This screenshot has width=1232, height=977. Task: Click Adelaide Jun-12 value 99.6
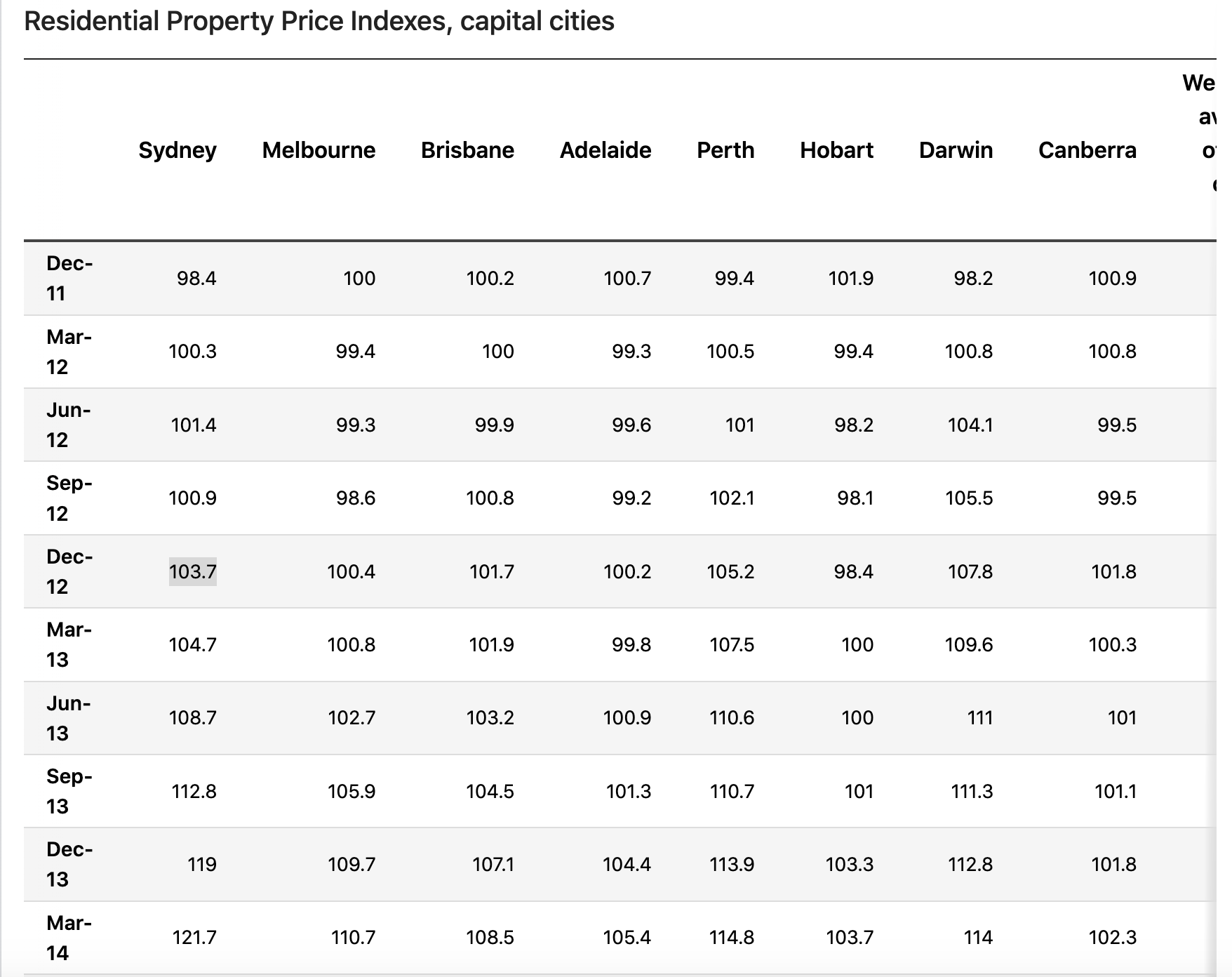point(631,425)
